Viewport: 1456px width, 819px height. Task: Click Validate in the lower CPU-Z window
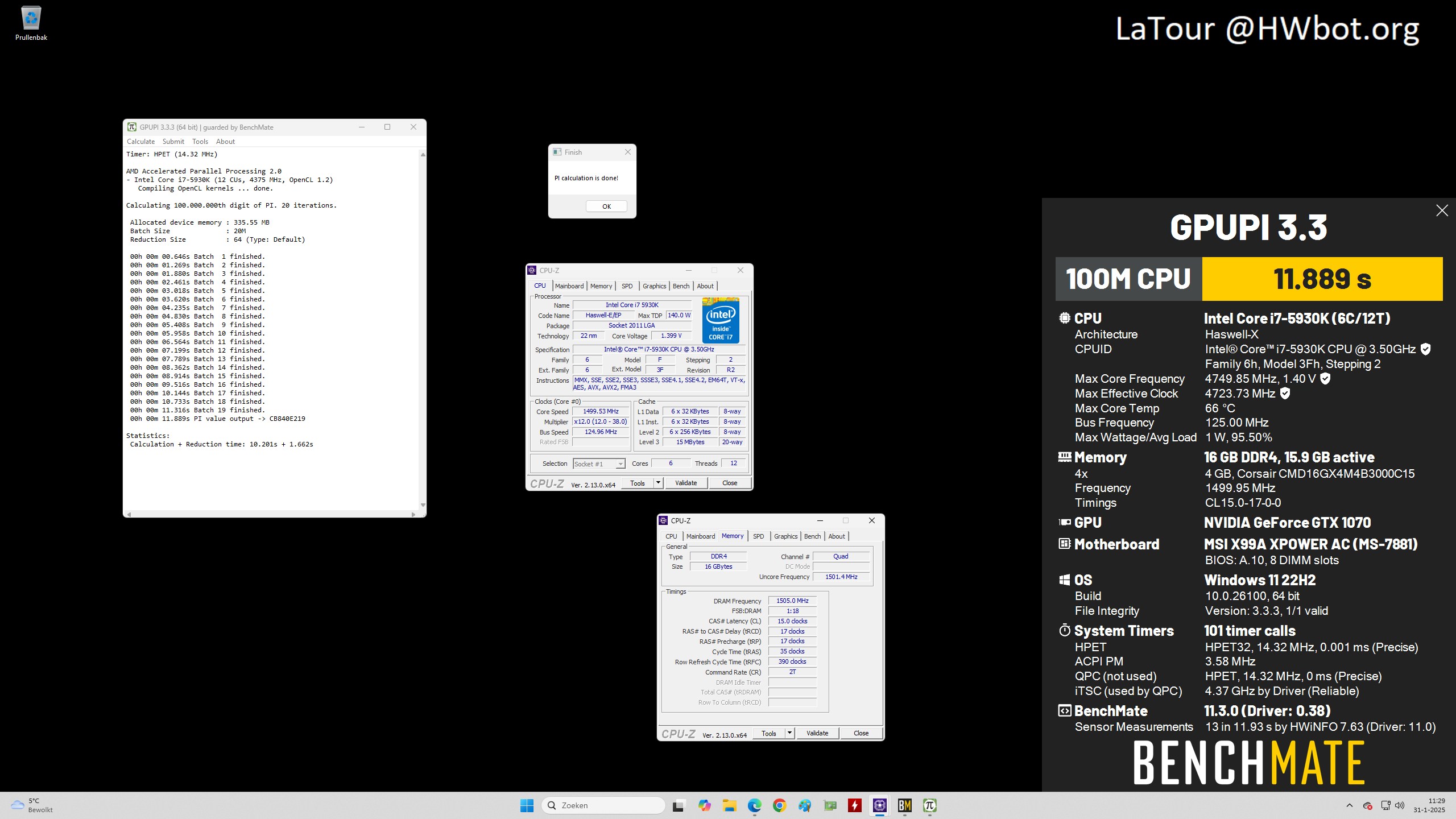pyautogui.click(x=817, y=733)
